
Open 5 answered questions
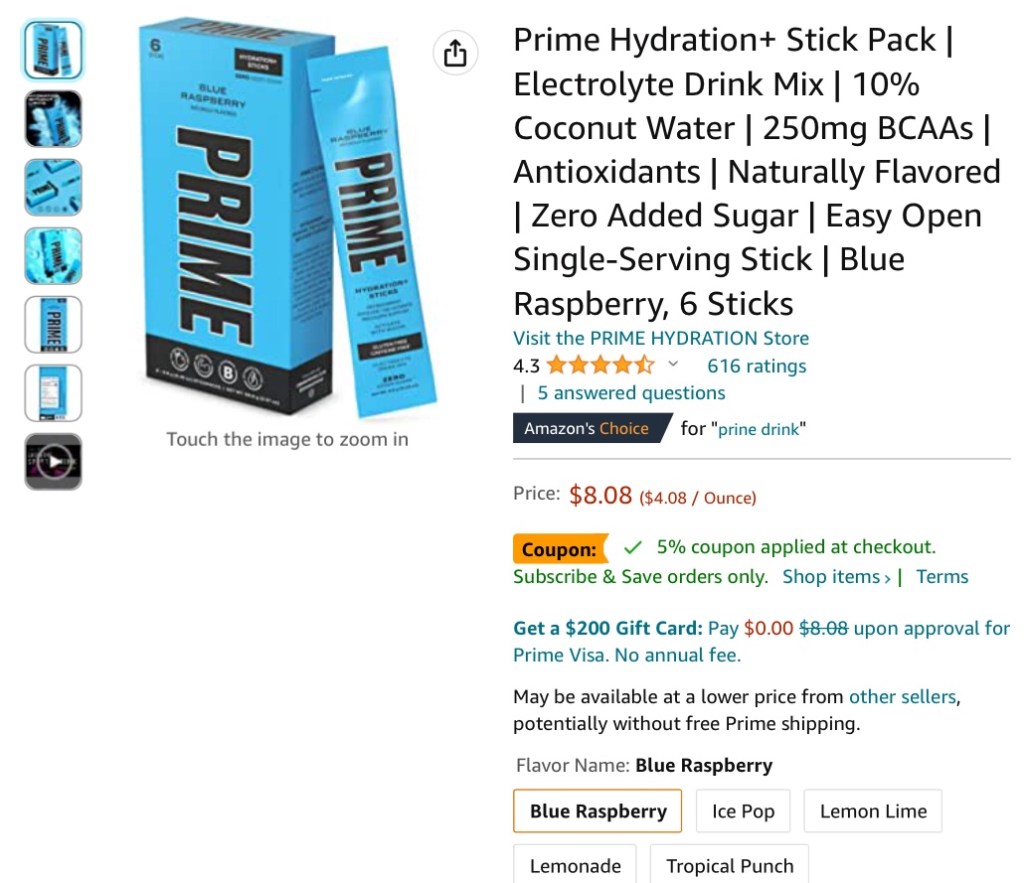[631, 393]
